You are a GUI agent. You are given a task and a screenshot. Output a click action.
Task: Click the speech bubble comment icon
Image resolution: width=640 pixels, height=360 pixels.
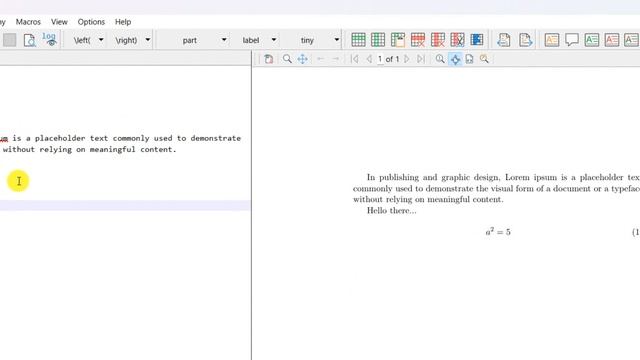point(572,40)
